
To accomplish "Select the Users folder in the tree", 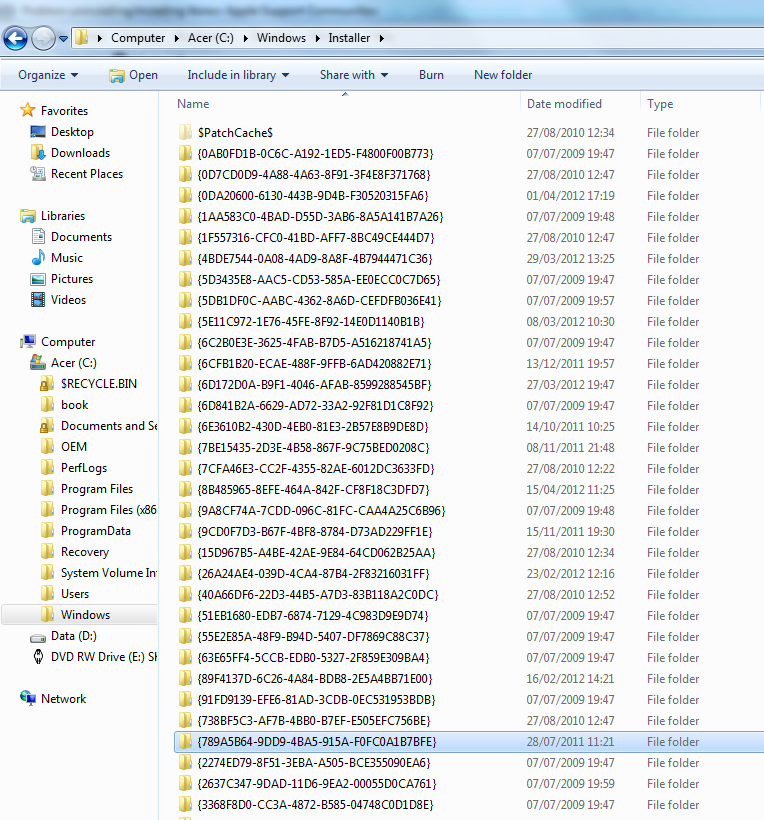I will coord(75,594).
